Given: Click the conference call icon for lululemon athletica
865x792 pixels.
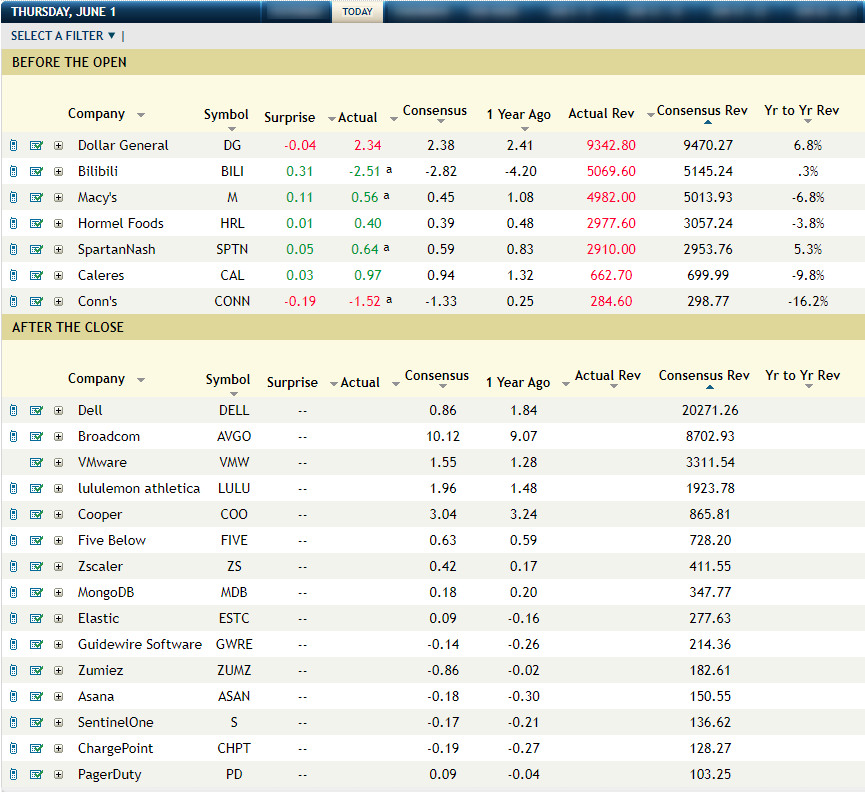Looking at the screenshot, I should coord(14,488).
